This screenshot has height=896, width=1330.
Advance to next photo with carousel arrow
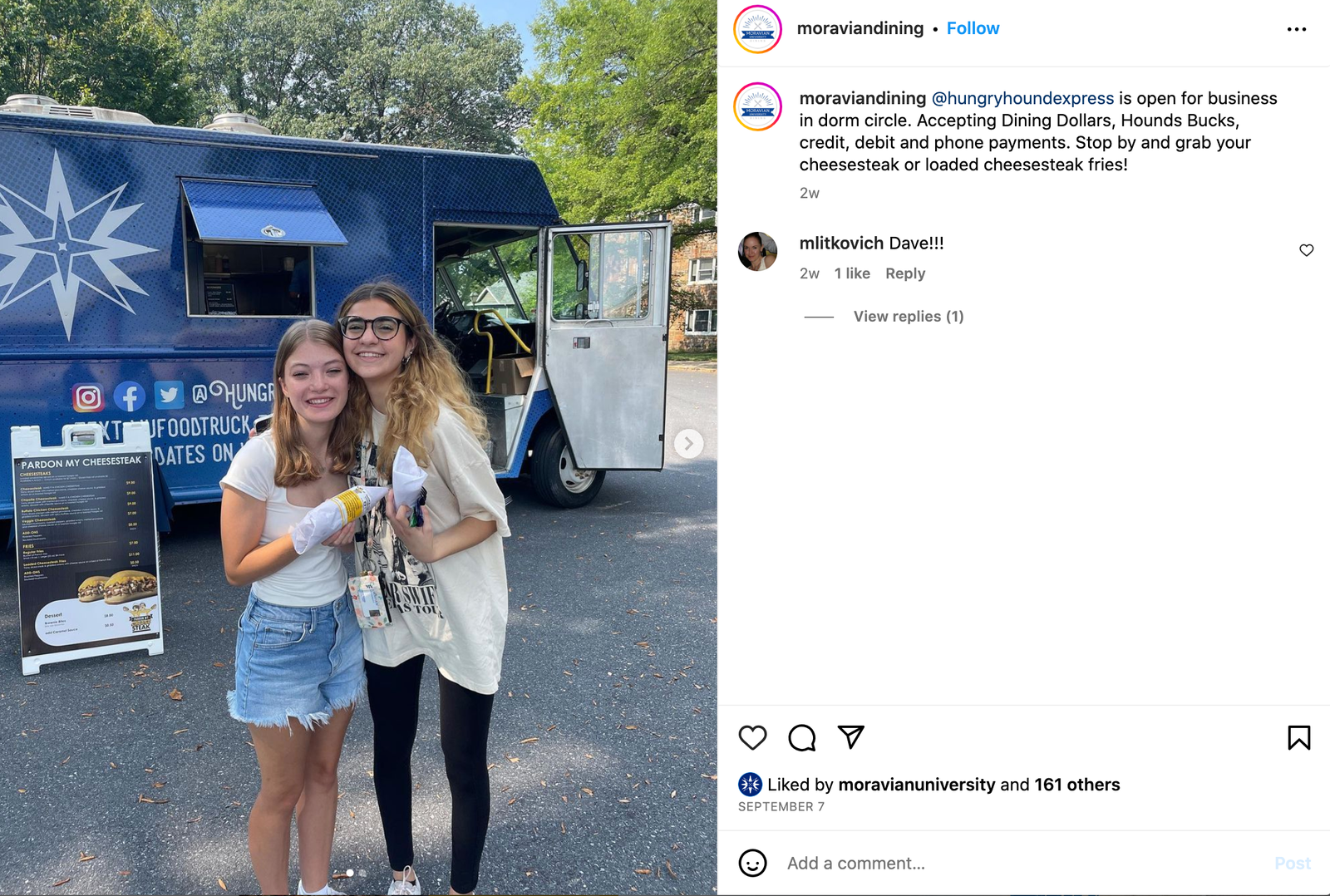688,443
